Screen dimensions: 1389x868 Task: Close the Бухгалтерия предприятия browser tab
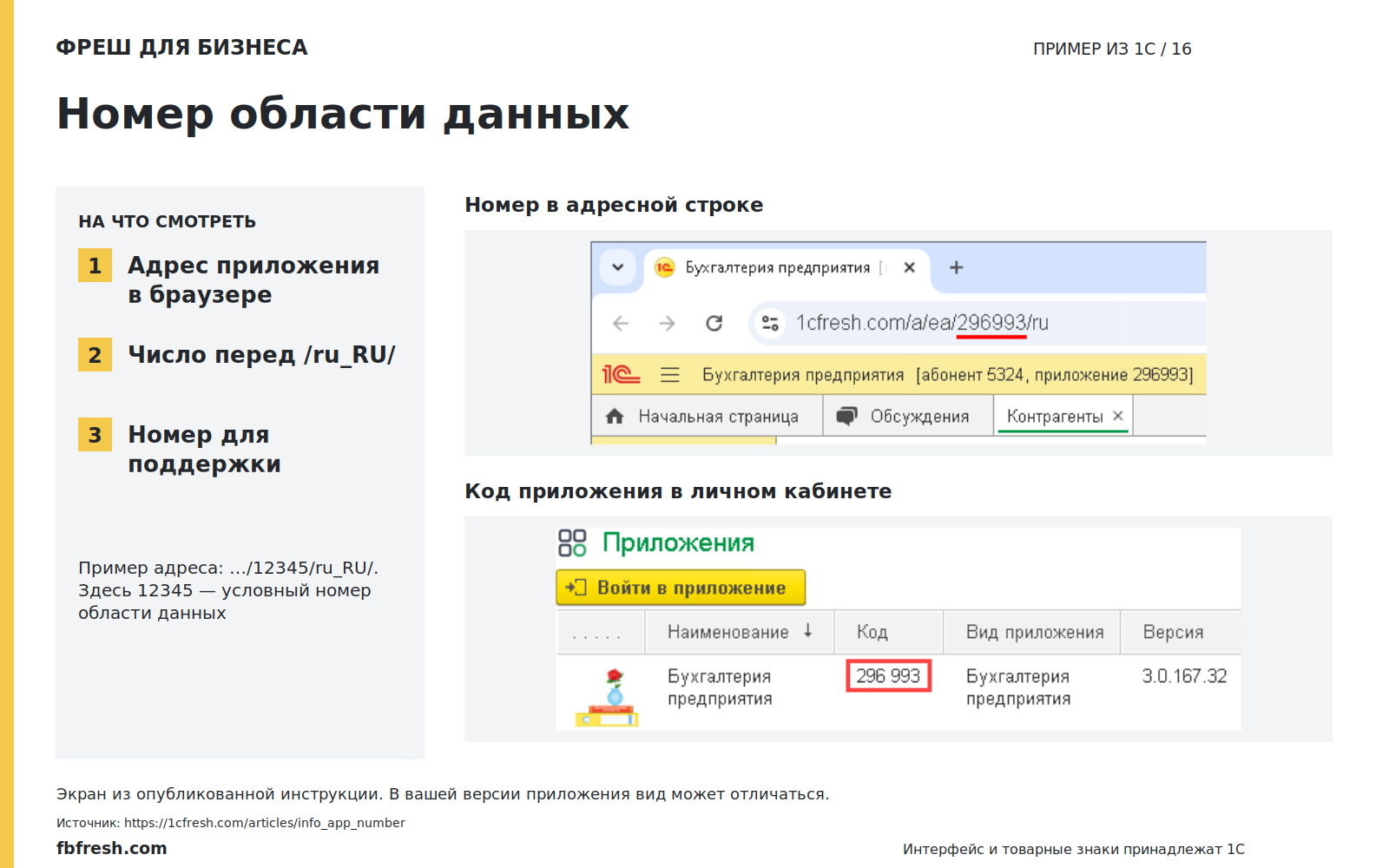point(909,267)
